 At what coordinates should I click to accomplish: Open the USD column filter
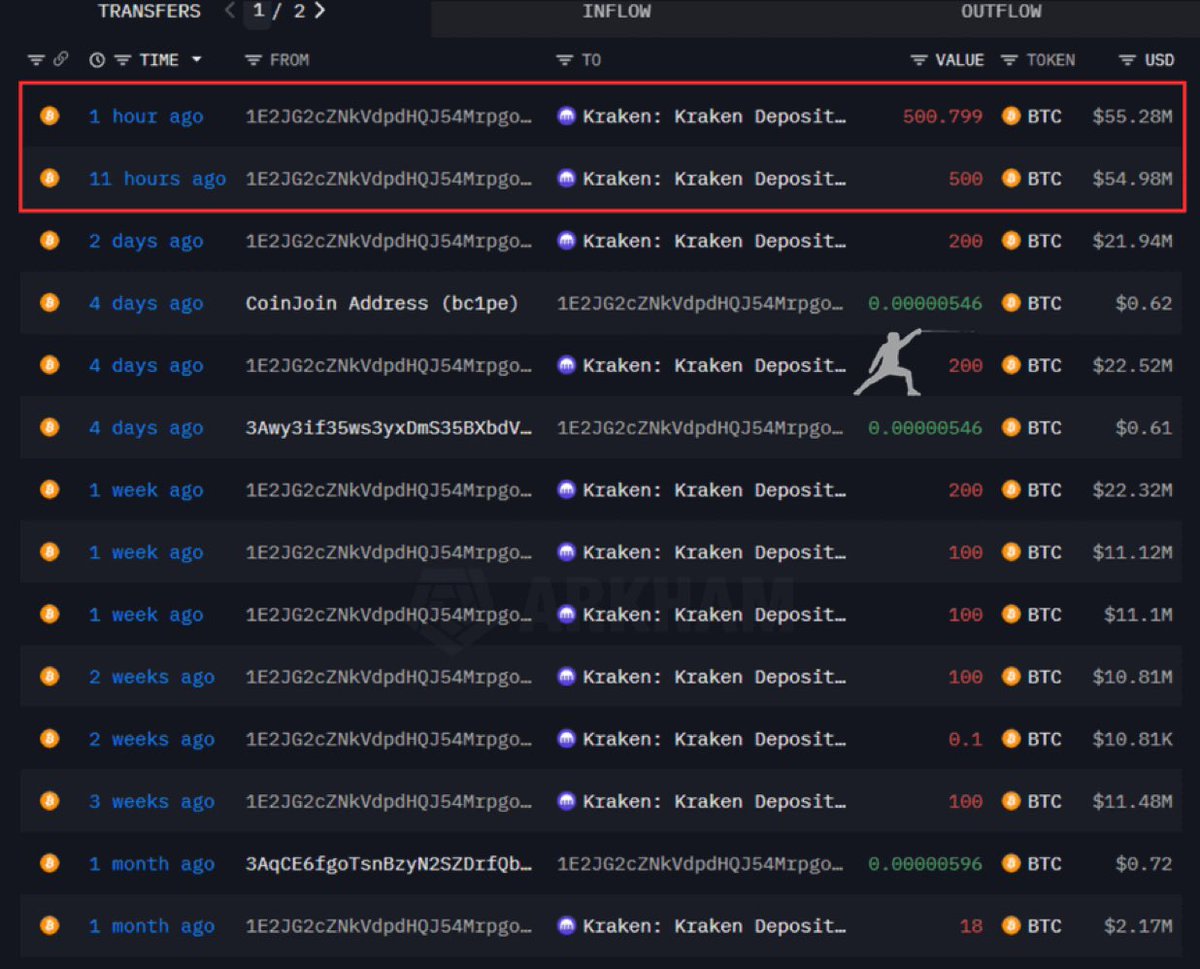pyautogui.click(x=1128, y=60)
